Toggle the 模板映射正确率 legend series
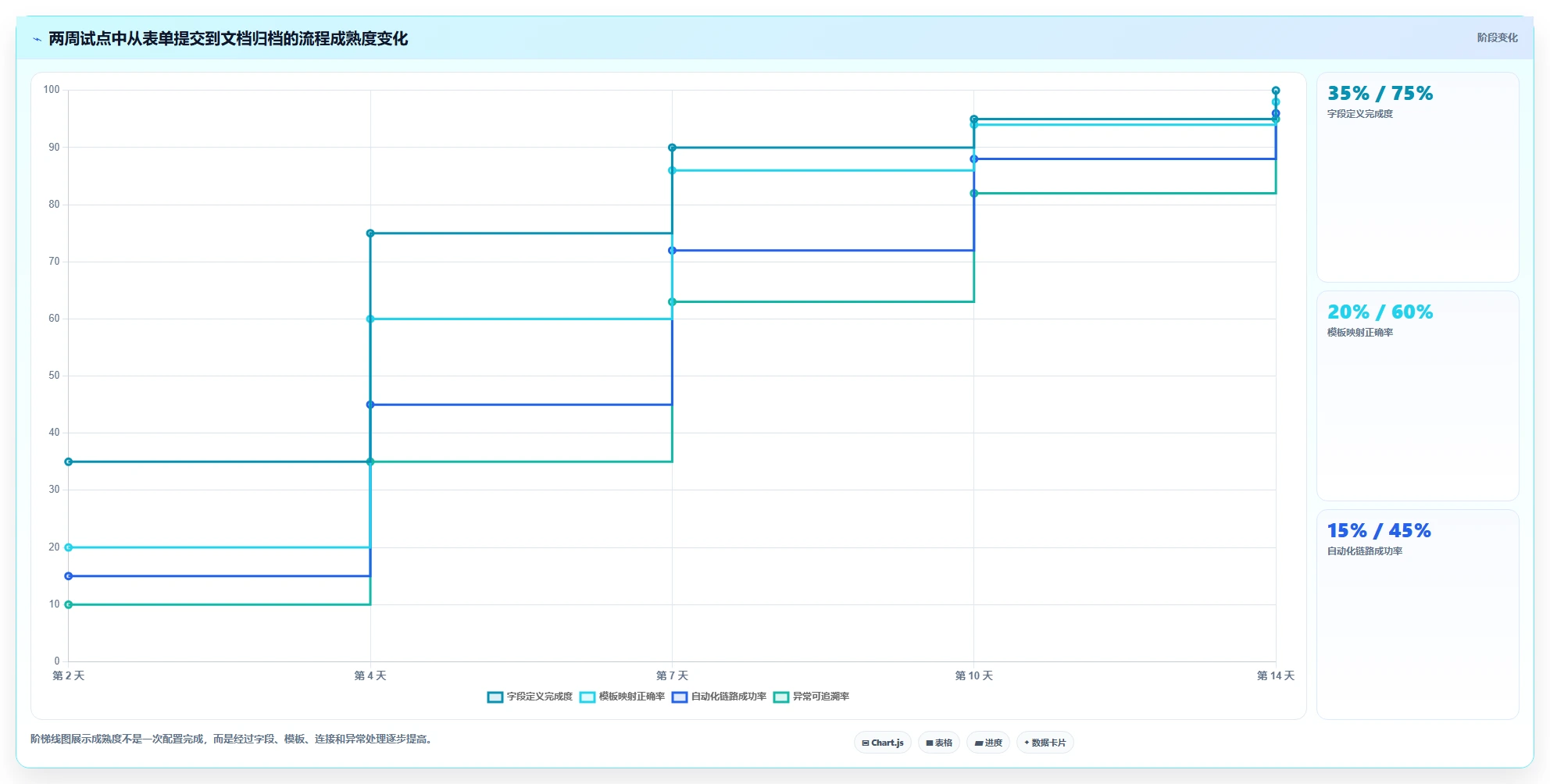1550x784 pixels. click(622, 697)
